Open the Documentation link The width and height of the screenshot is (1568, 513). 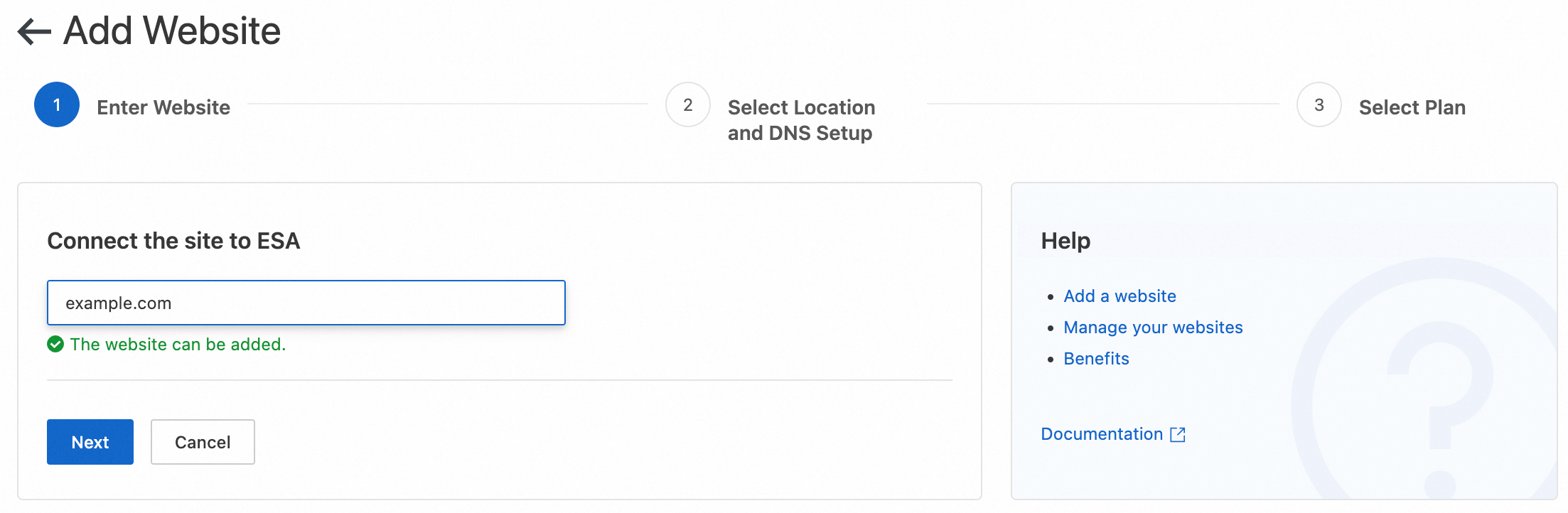click(x=1102, y=434)
